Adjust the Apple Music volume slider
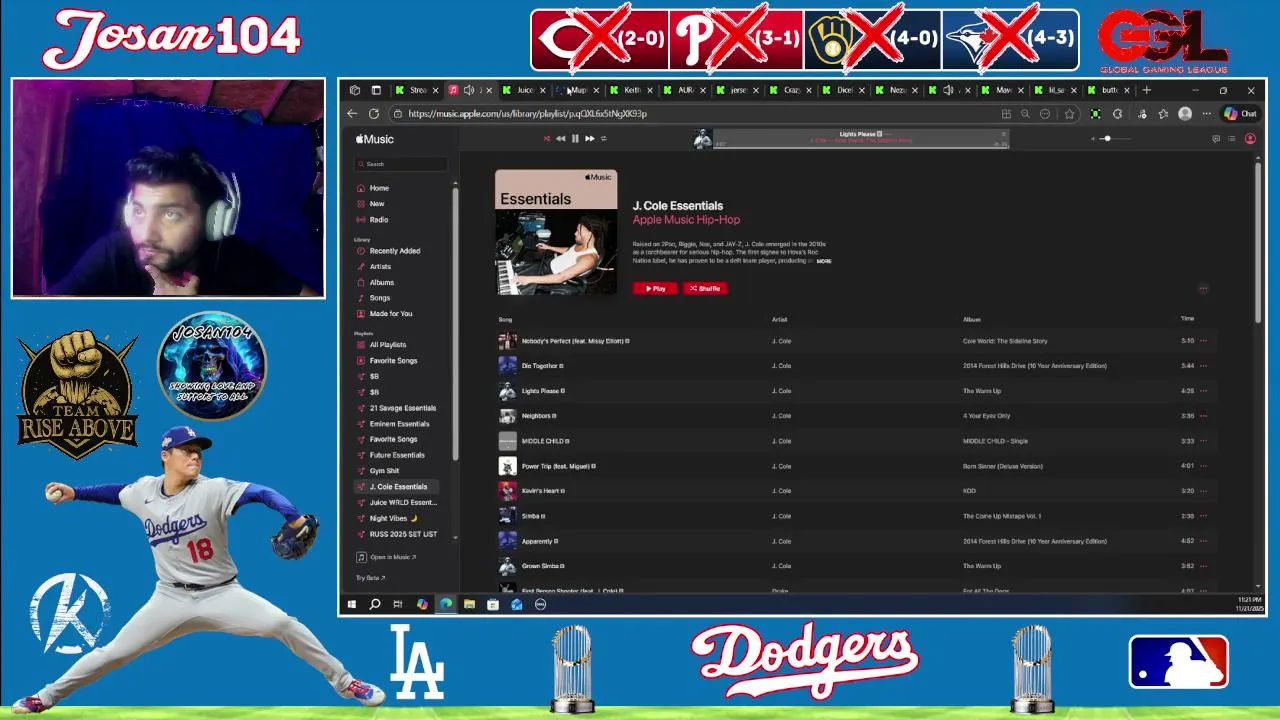This screenshot has height=720, width=1280. (1117, 139)
